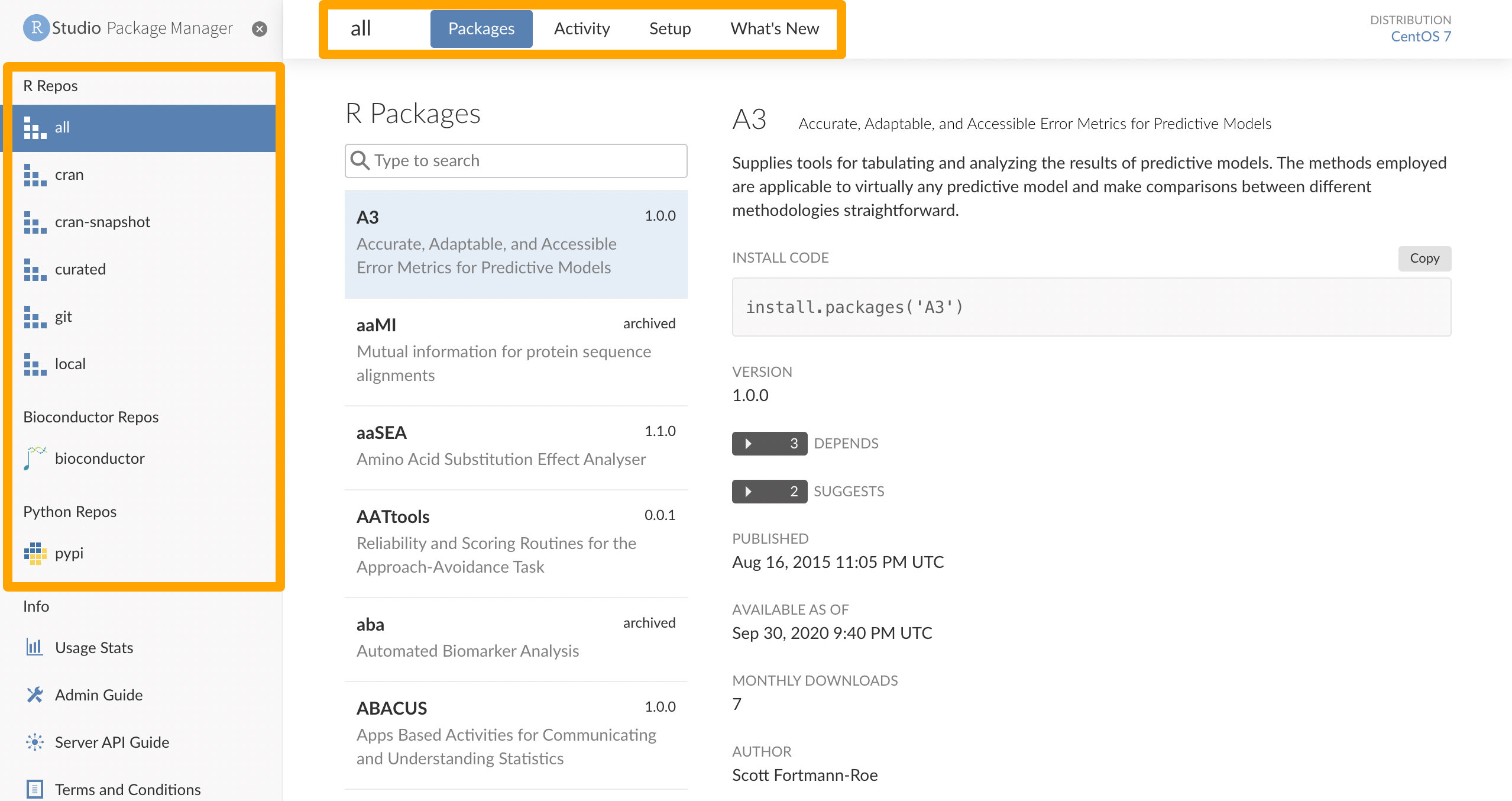Viewport: 1512px width, 801px height.
Task: Click the pypi colored grid icon
Action: point(35,553)
